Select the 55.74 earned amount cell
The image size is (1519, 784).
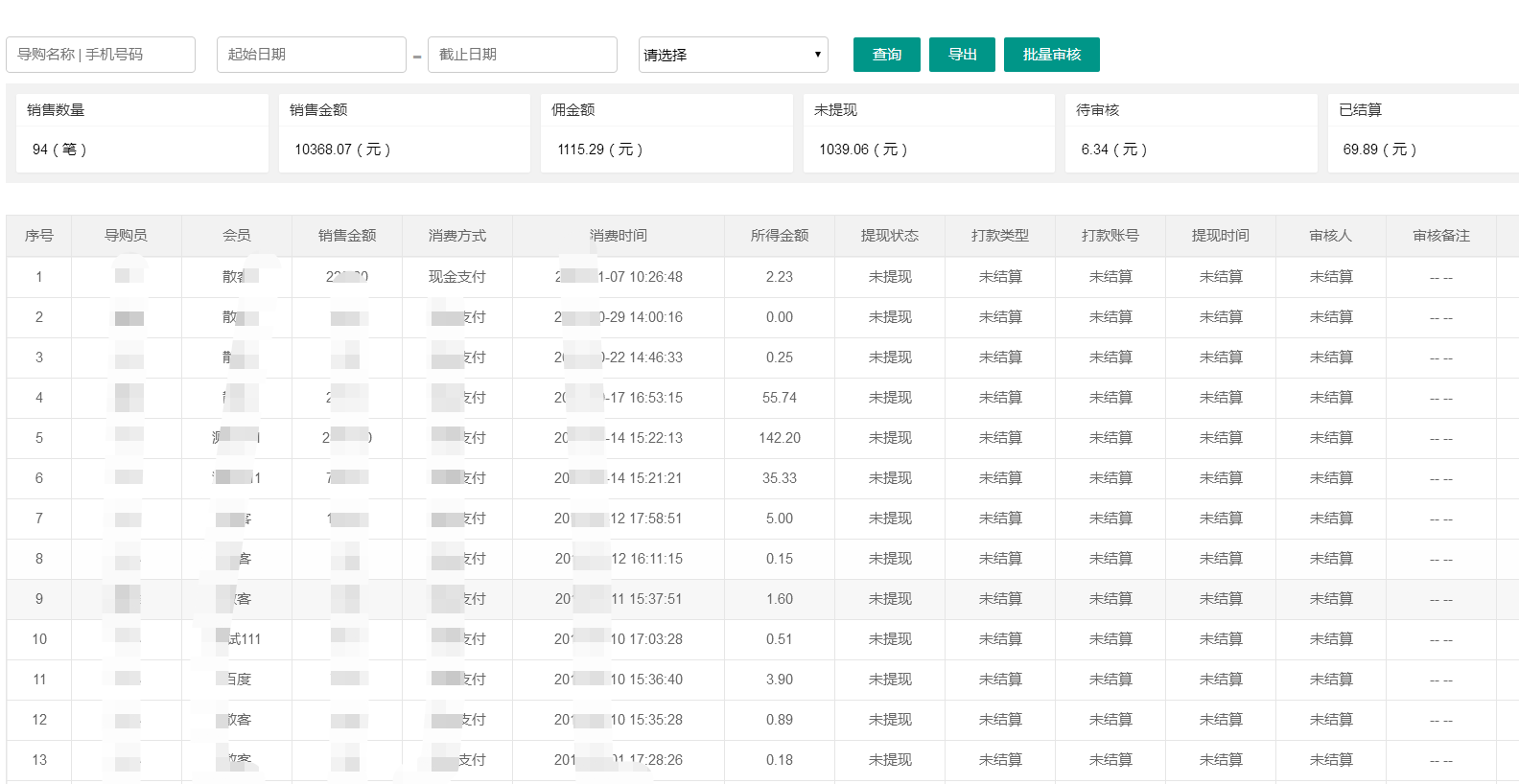click(780, 398)
